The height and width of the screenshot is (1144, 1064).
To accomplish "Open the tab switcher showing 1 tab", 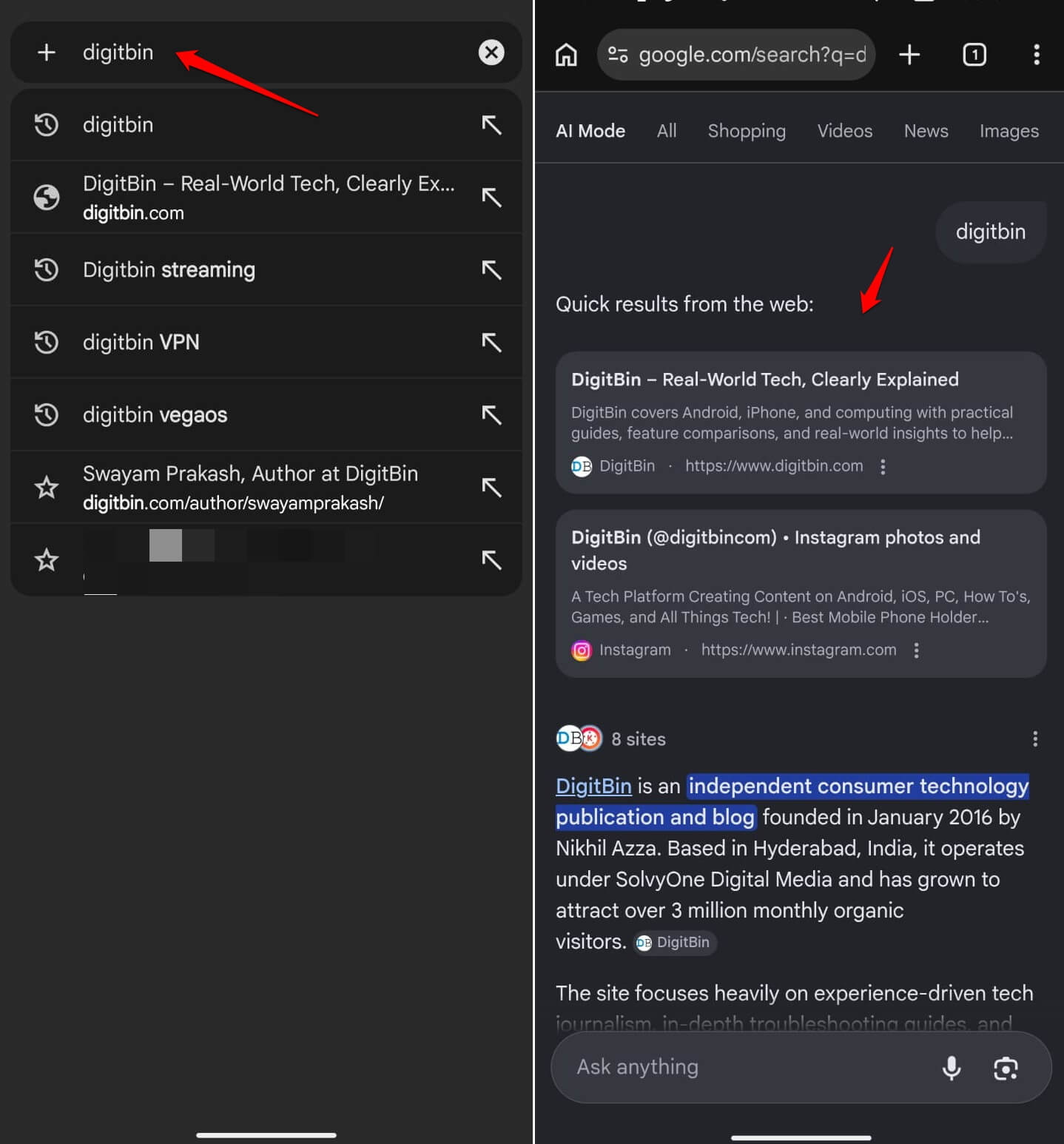I will point(974,54).
